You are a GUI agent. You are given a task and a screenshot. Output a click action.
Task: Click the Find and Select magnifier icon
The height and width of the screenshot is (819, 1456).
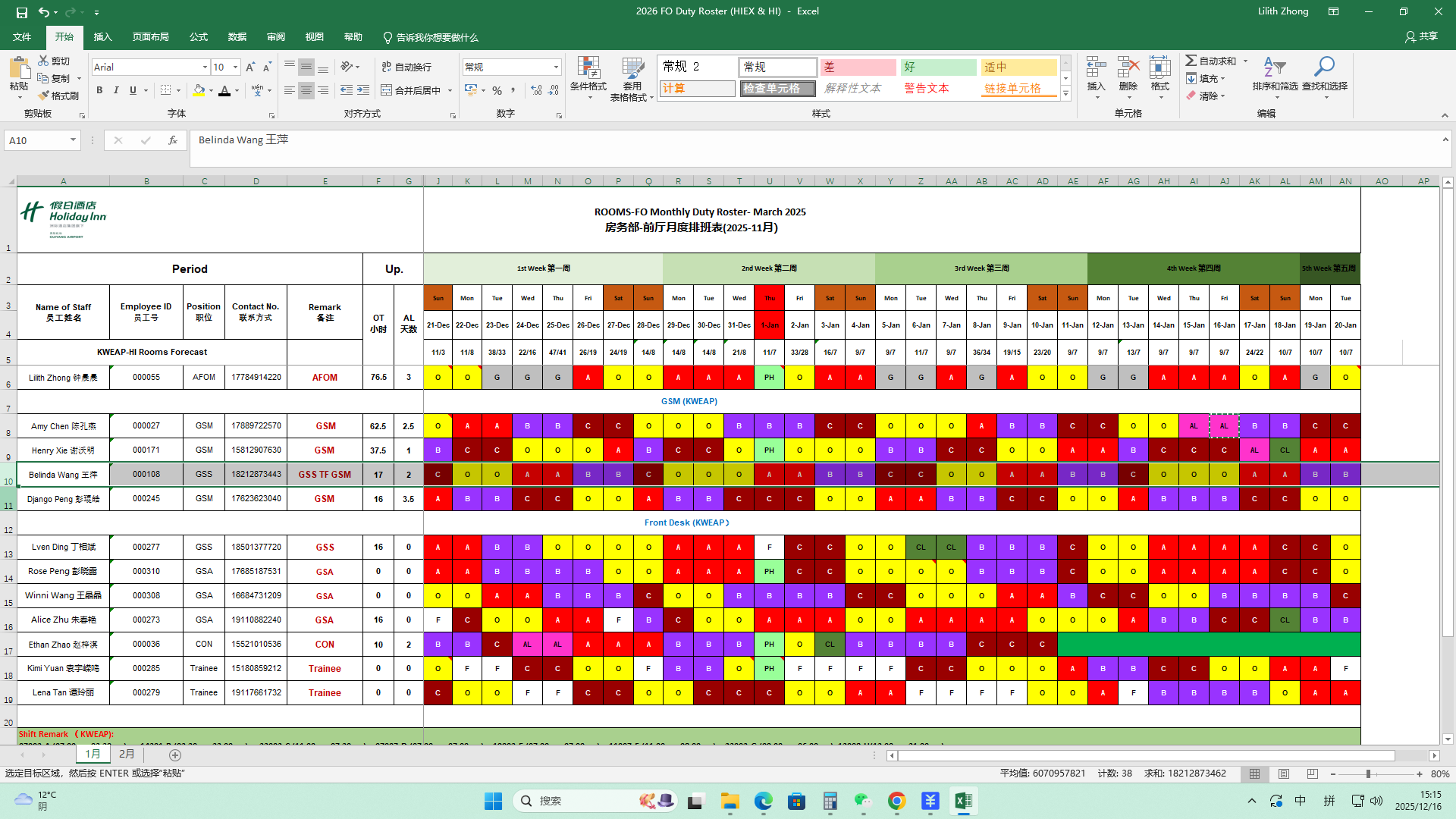coord(1324,68)
